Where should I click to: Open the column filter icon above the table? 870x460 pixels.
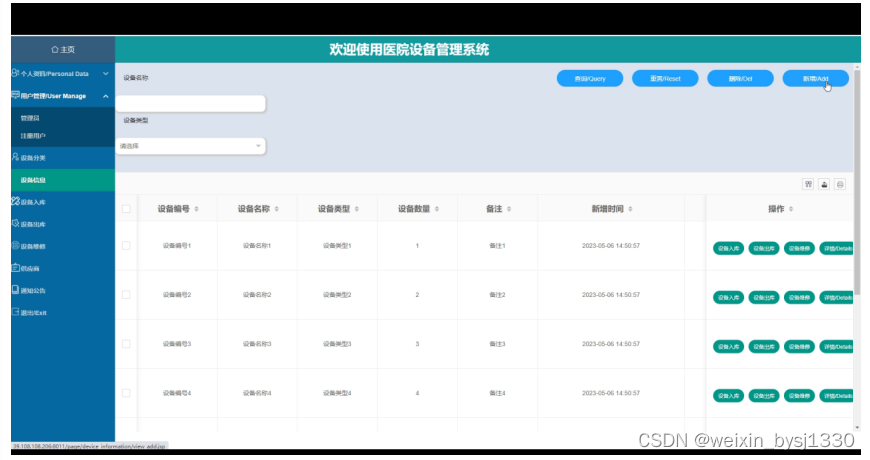click(x=808, y=184)
